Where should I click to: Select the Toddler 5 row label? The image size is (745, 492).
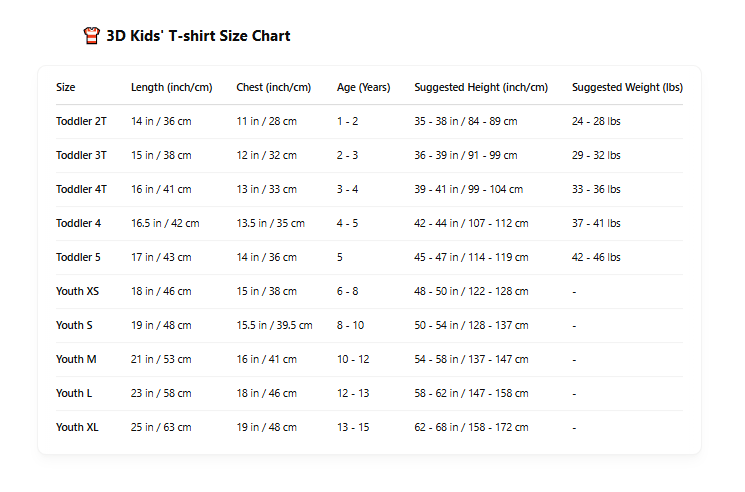[78, 257]
